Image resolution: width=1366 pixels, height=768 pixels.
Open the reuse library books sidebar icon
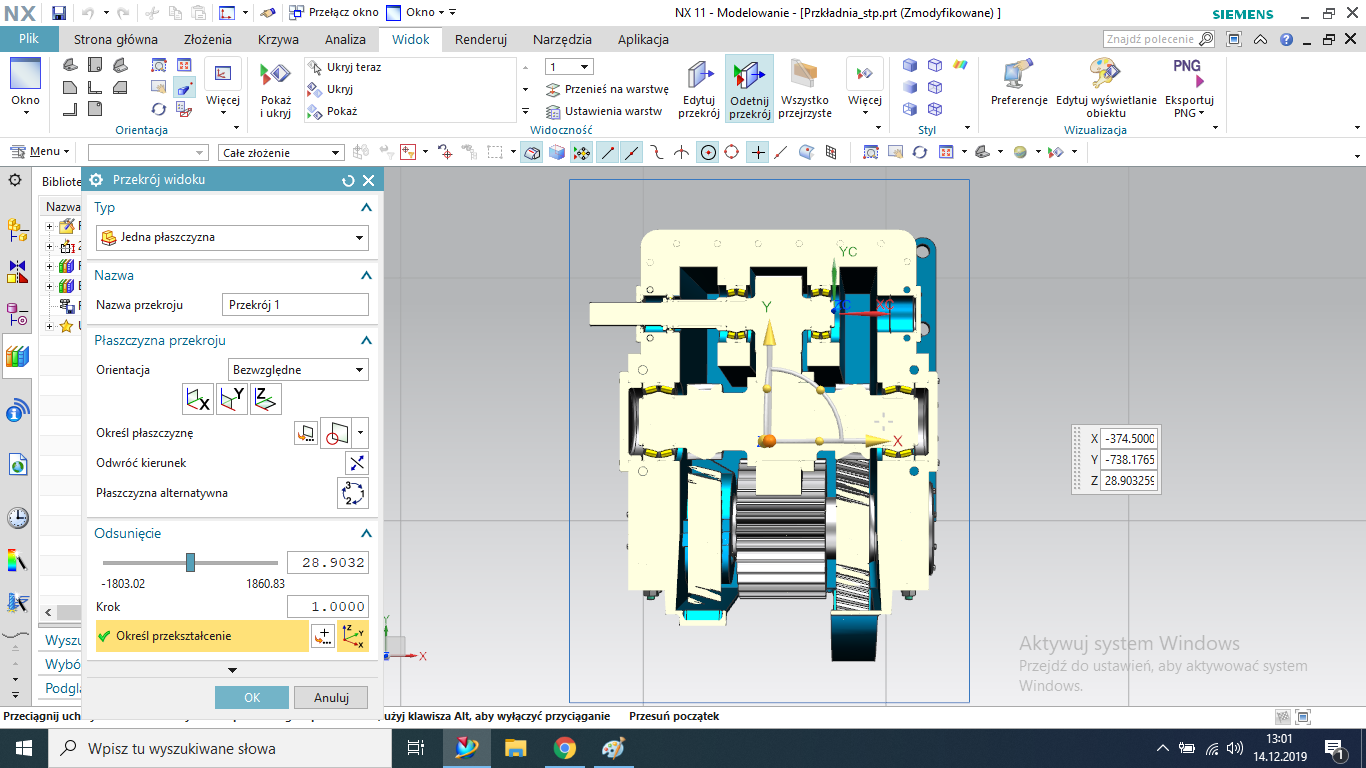click(x=17, y=356)
